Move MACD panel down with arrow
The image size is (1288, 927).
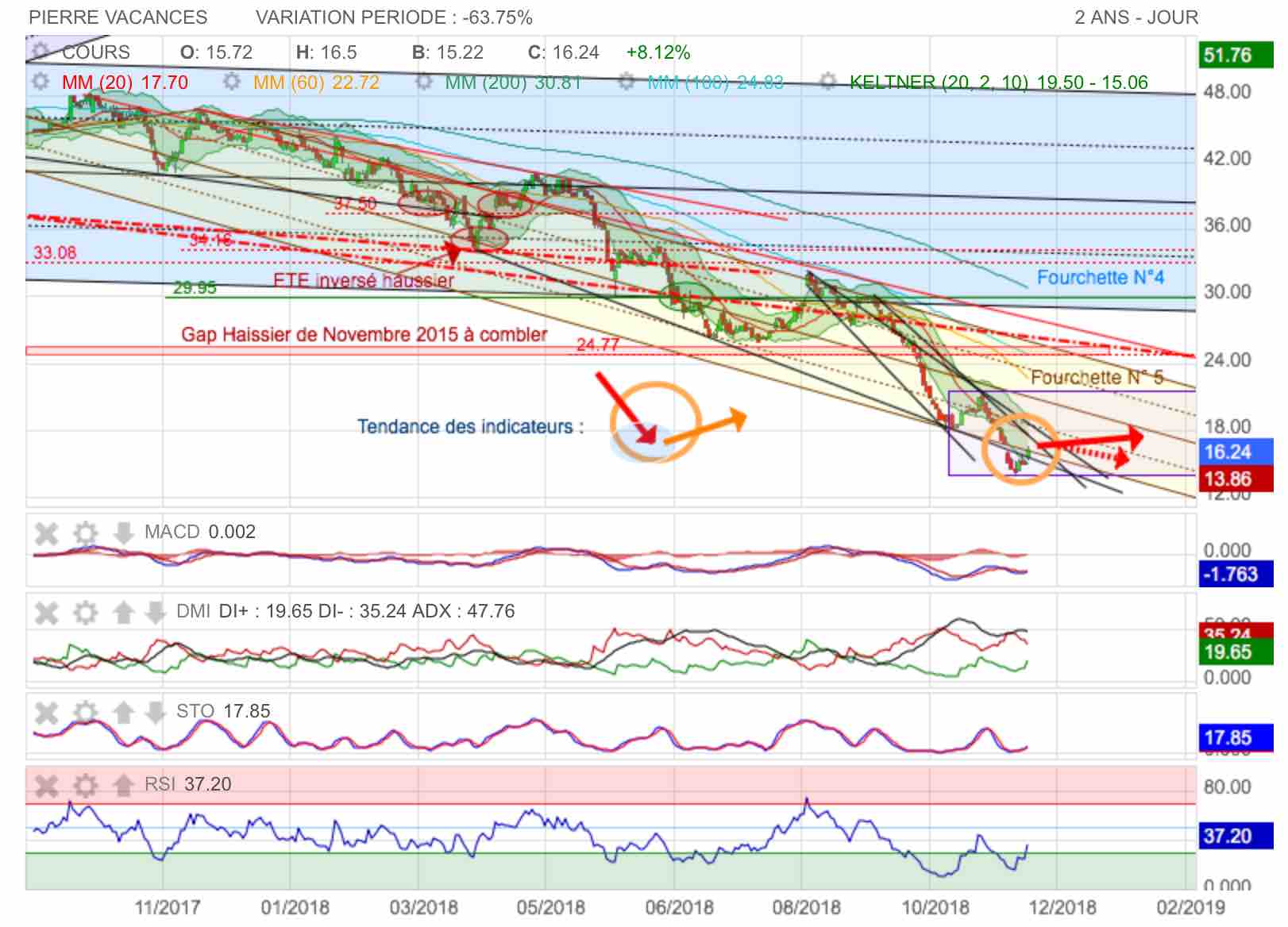(123, 533)
